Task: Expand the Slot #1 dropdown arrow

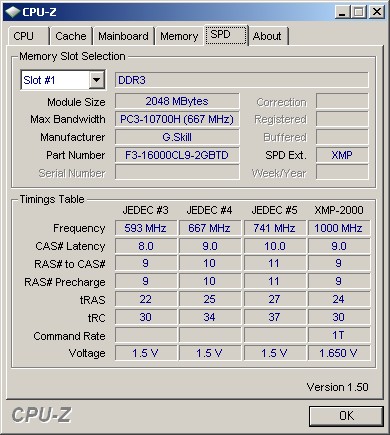Action: tap(97, 80)
